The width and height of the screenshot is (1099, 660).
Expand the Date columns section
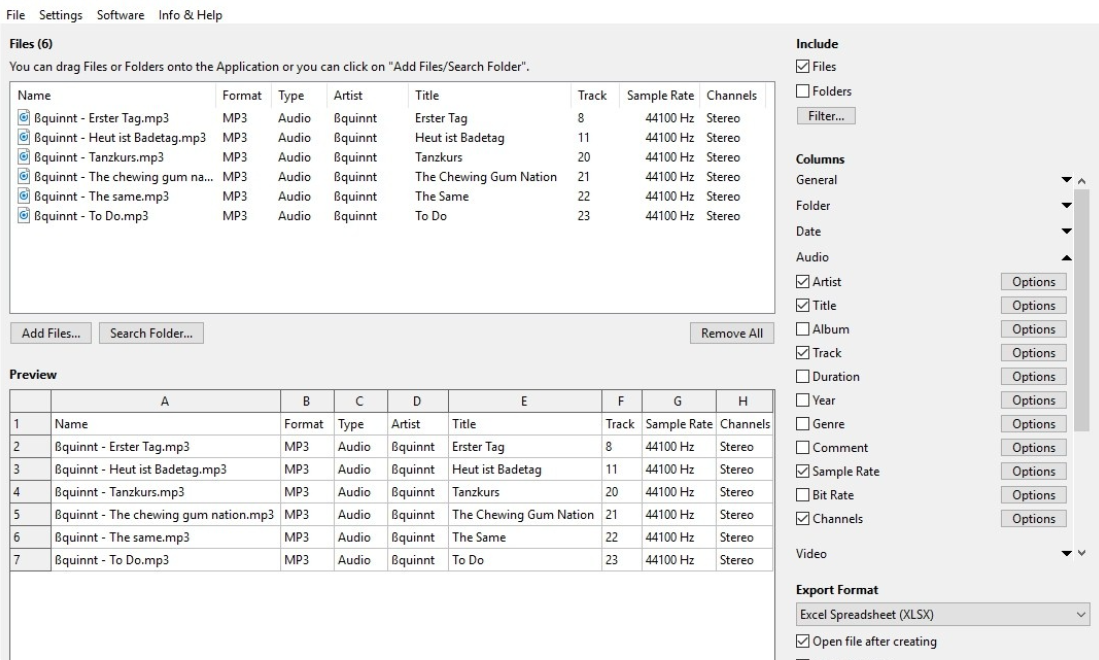(1066, 231)
